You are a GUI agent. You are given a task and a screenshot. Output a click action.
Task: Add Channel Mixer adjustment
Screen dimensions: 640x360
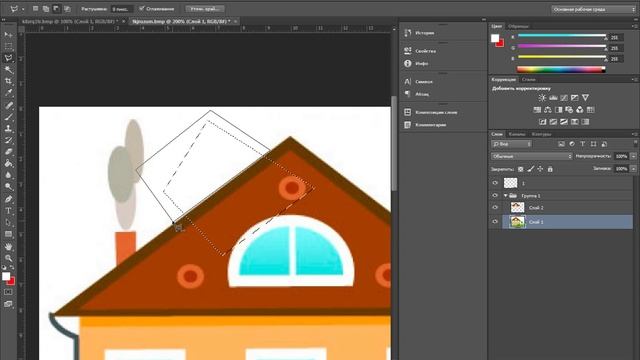[580, 110]
